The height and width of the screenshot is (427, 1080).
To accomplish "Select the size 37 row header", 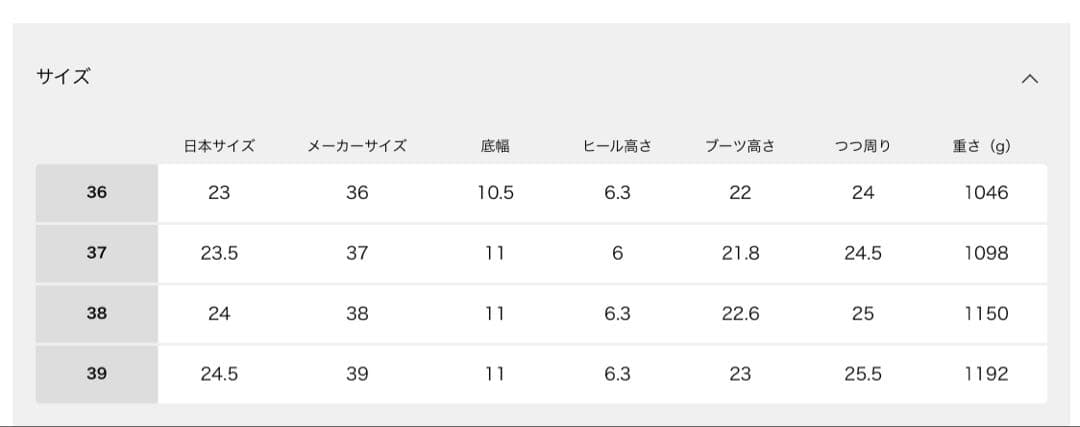I will pos(96,253).
